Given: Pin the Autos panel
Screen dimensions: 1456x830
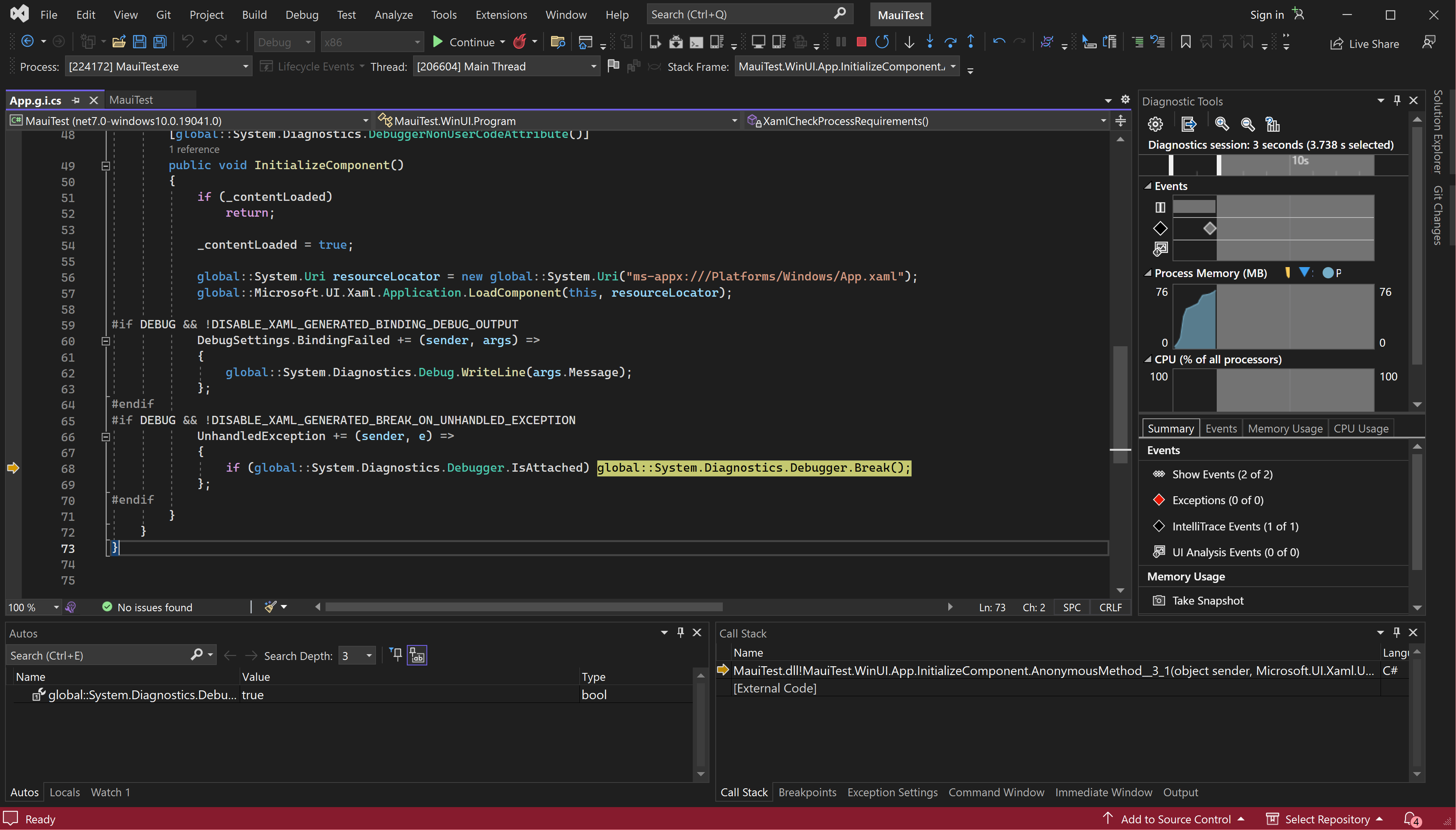Looking at the screenshot, I should pos(680,632).
